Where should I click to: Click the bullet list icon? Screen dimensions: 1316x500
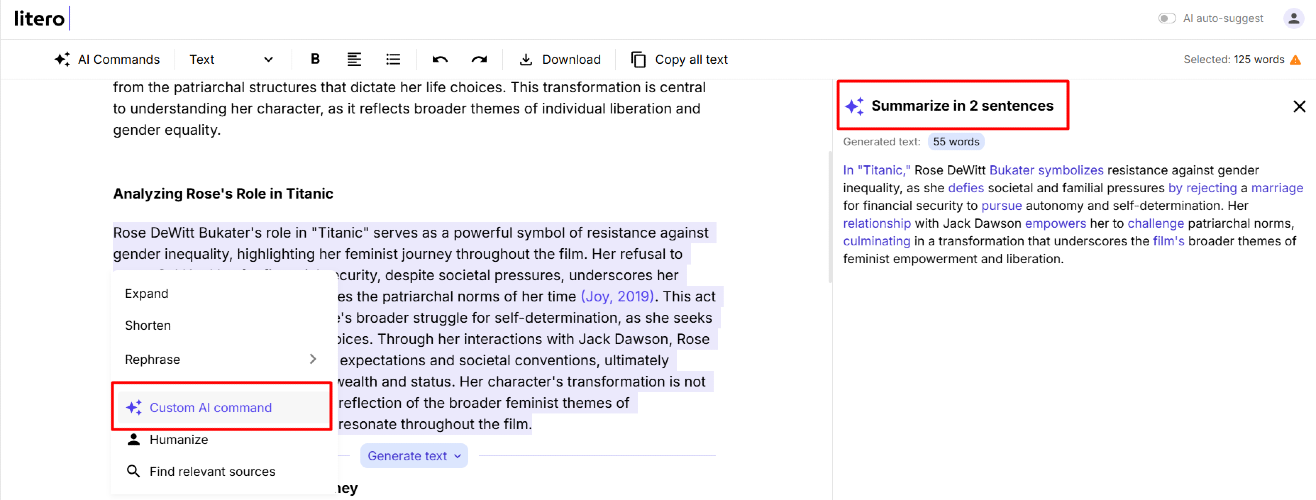tap(393, 59)
